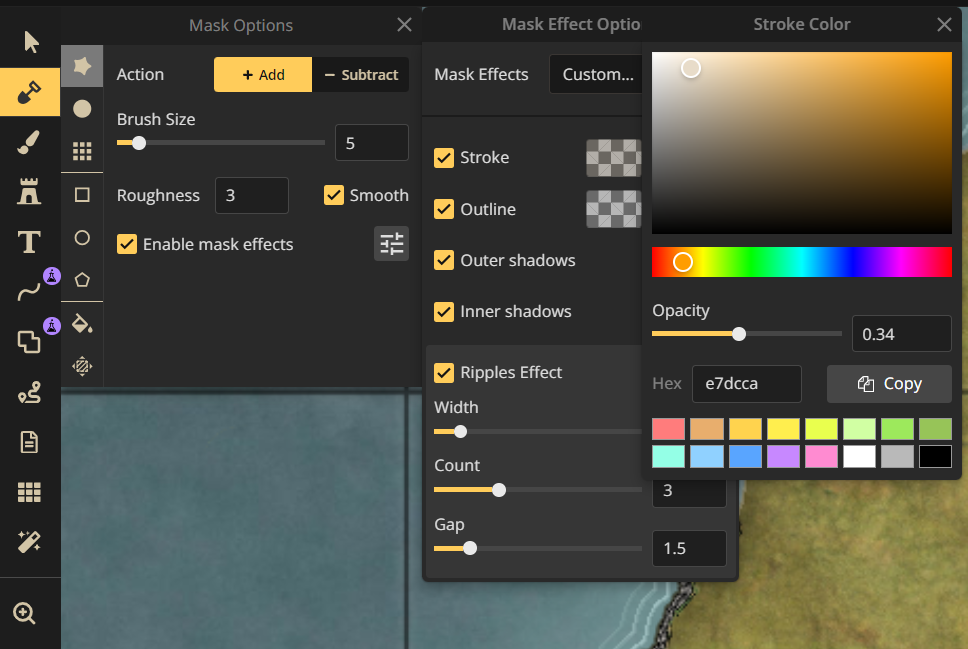
Task: Copy the hex color value
Action: coord(889,383)
